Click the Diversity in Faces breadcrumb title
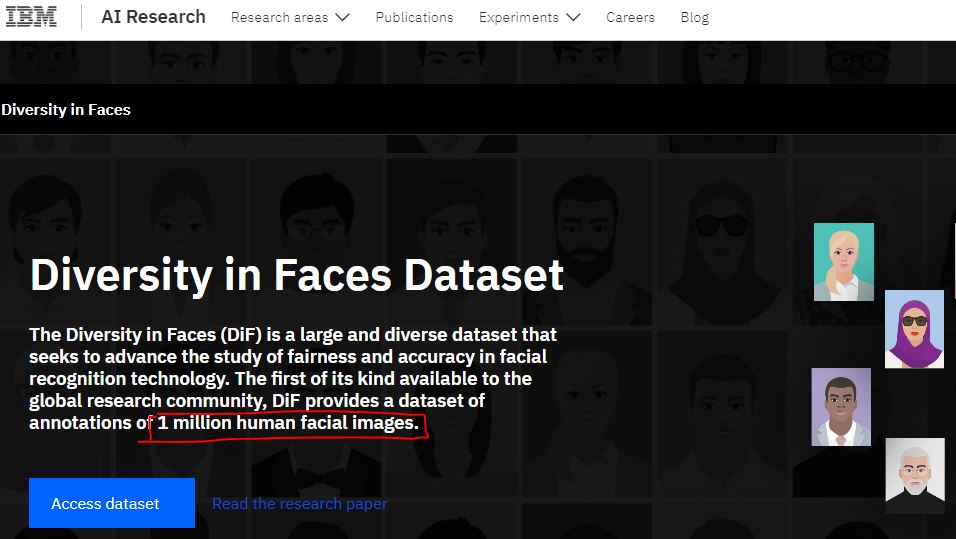 66,110
